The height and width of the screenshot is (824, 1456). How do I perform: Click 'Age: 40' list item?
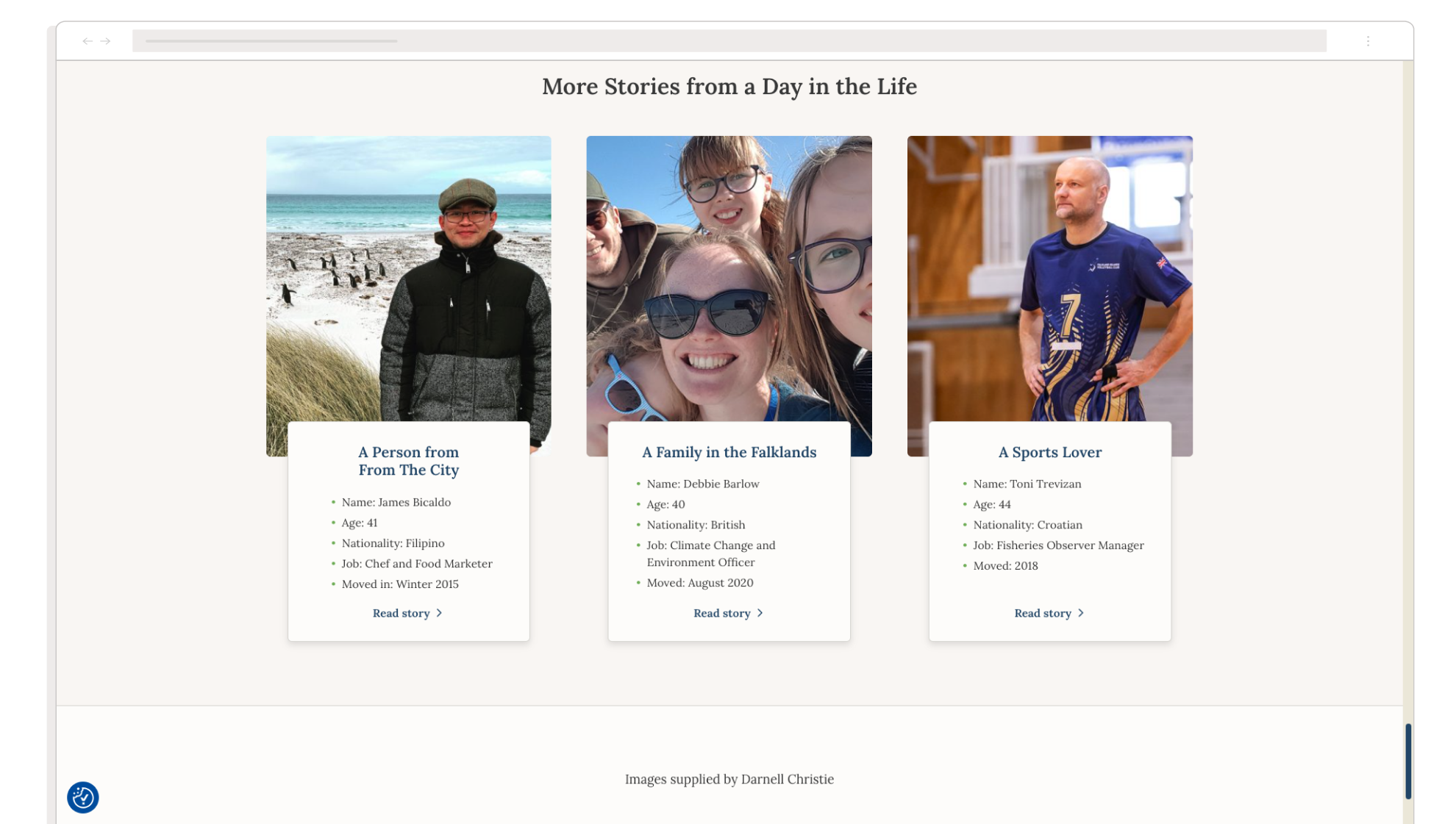[x=665, y=504]
